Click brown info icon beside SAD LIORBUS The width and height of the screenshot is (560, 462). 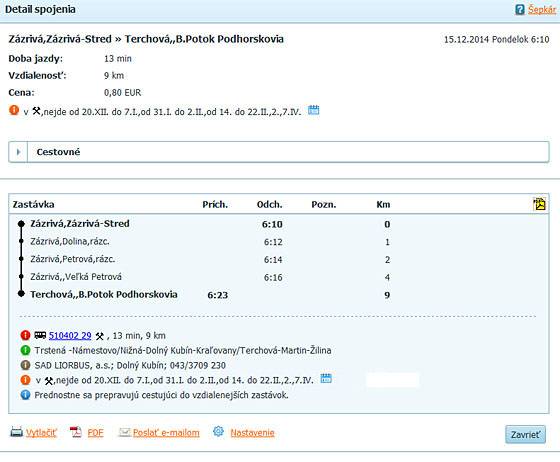click(25, 365)
